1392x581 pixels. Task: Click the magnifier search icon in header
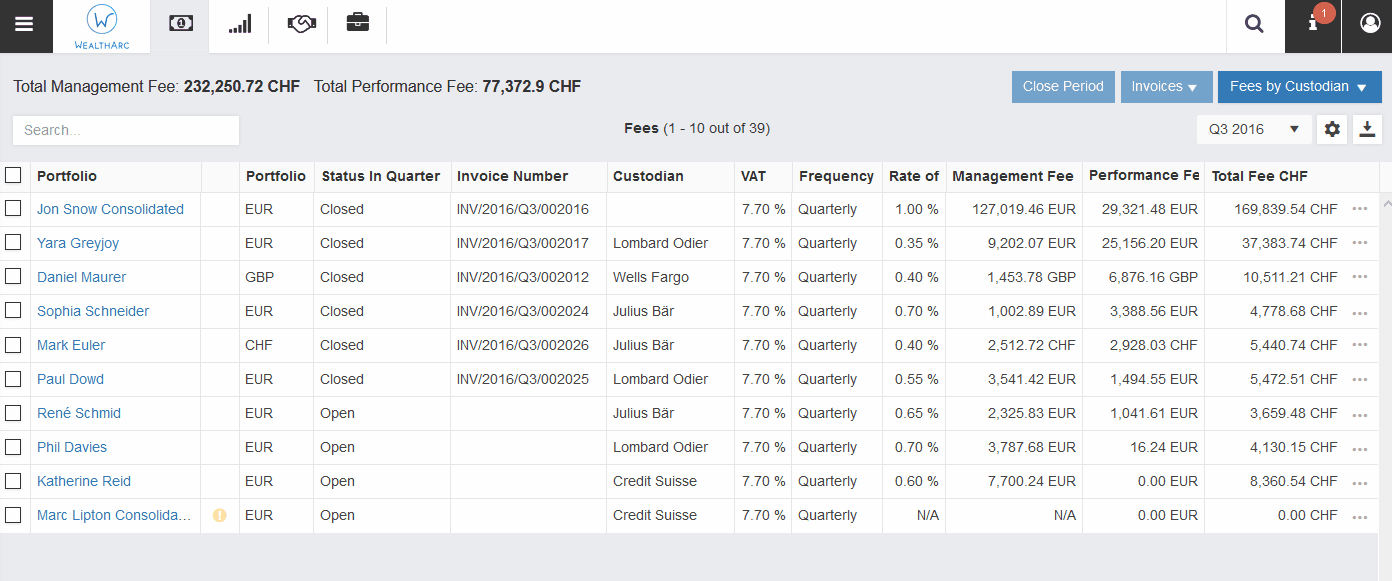[x=1254, y=25]
